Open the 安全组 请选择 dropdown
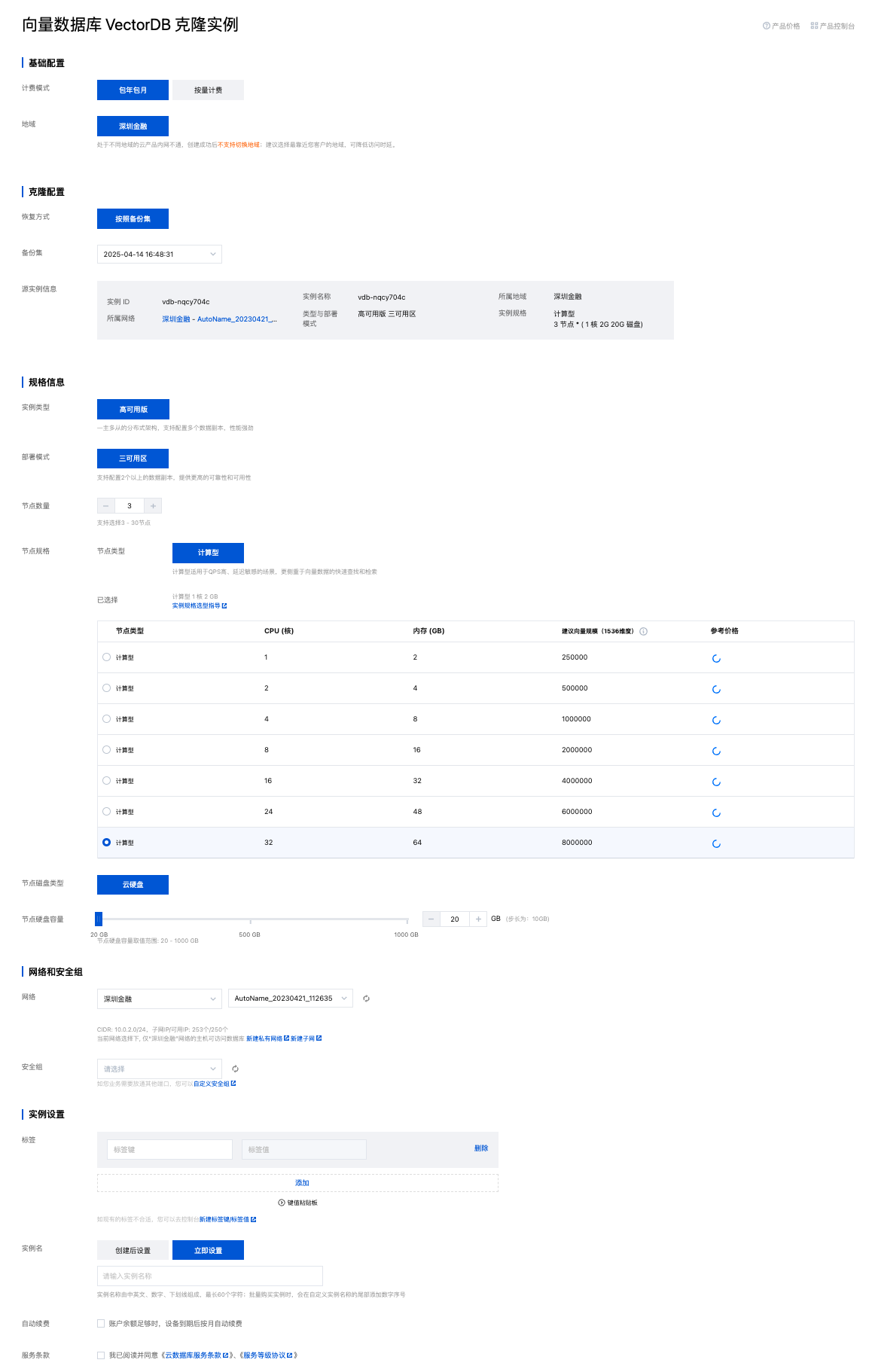The image size is (869, 1372). 160,1069
